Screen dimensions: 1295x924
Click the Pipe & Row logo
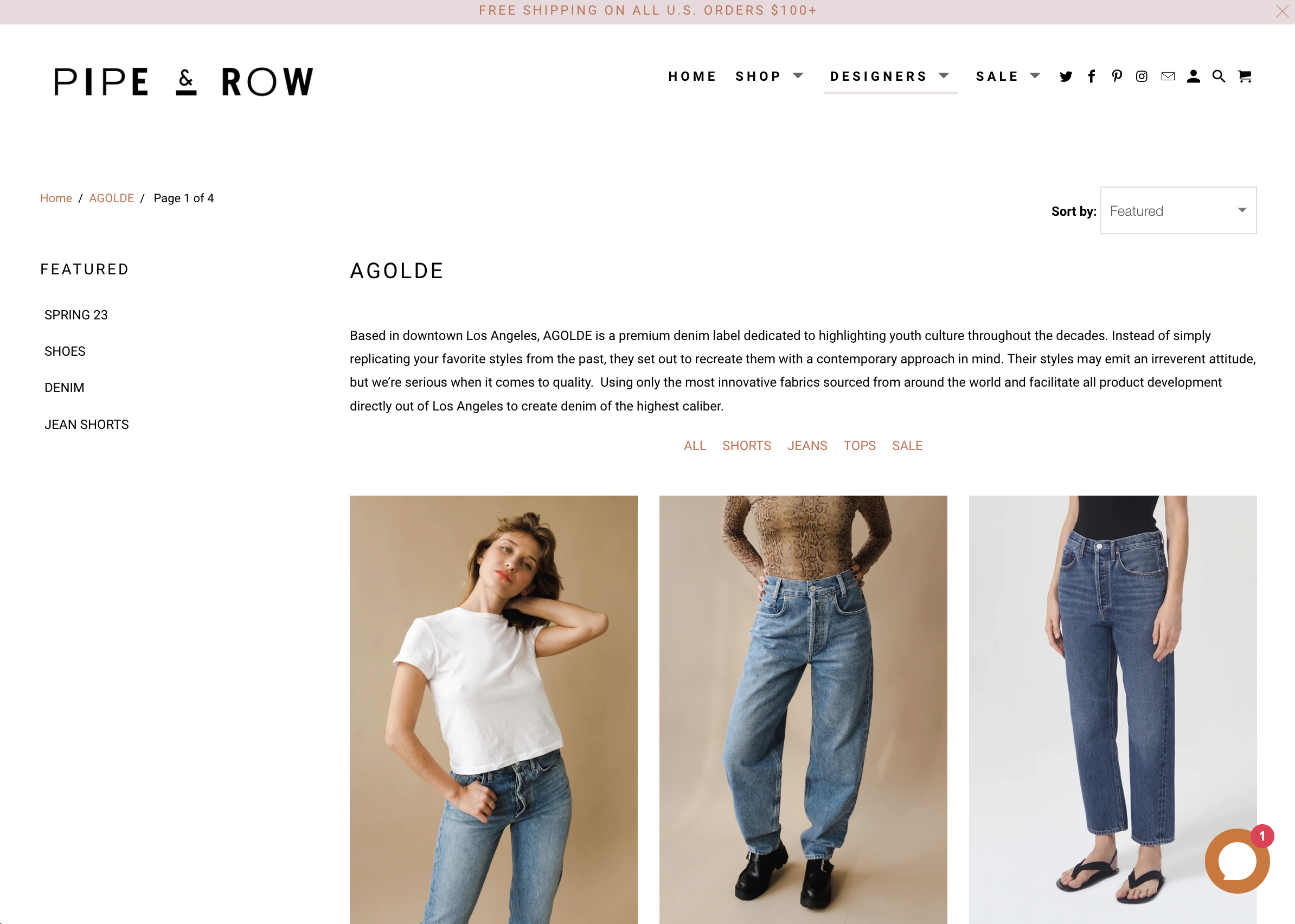pos(183,82)
